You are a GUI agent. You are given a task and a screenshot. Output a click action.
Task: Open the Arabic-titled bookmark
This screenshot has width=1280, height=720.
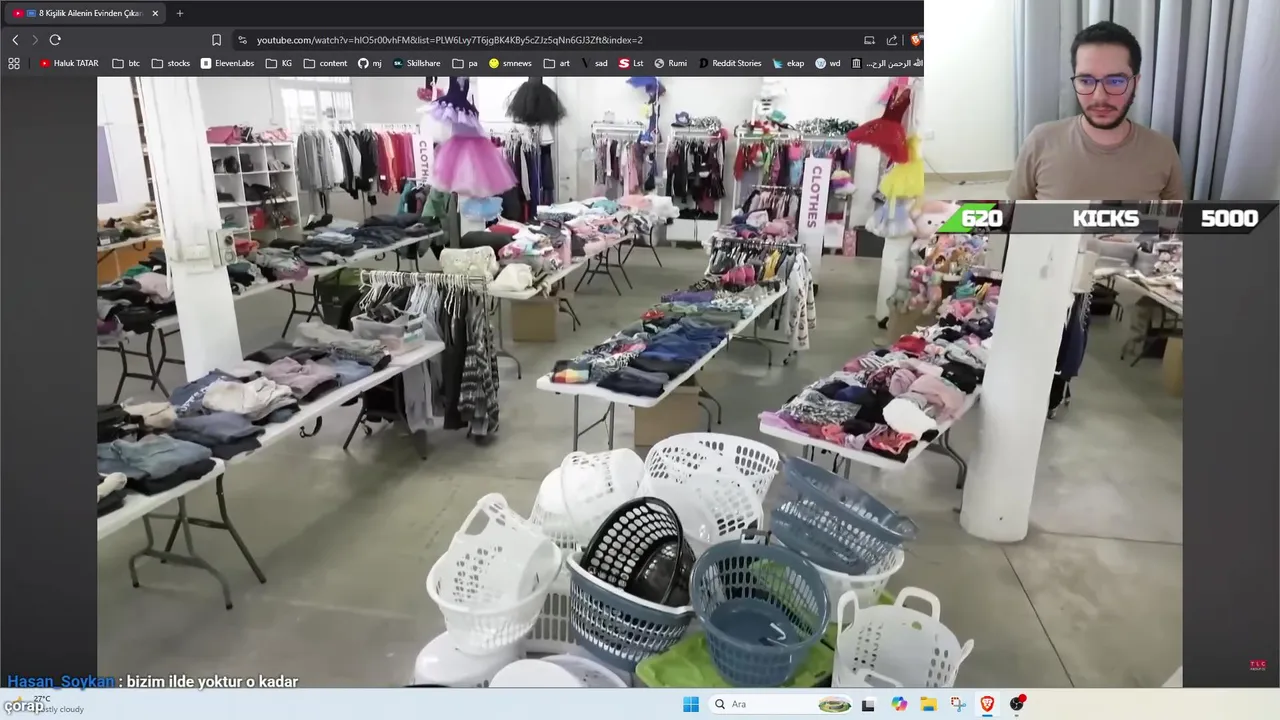click(886, 63)
